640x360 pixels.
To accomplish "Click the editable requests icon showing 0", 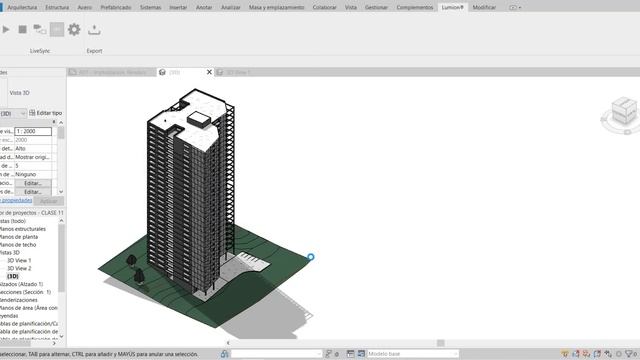I will [332, 354].
